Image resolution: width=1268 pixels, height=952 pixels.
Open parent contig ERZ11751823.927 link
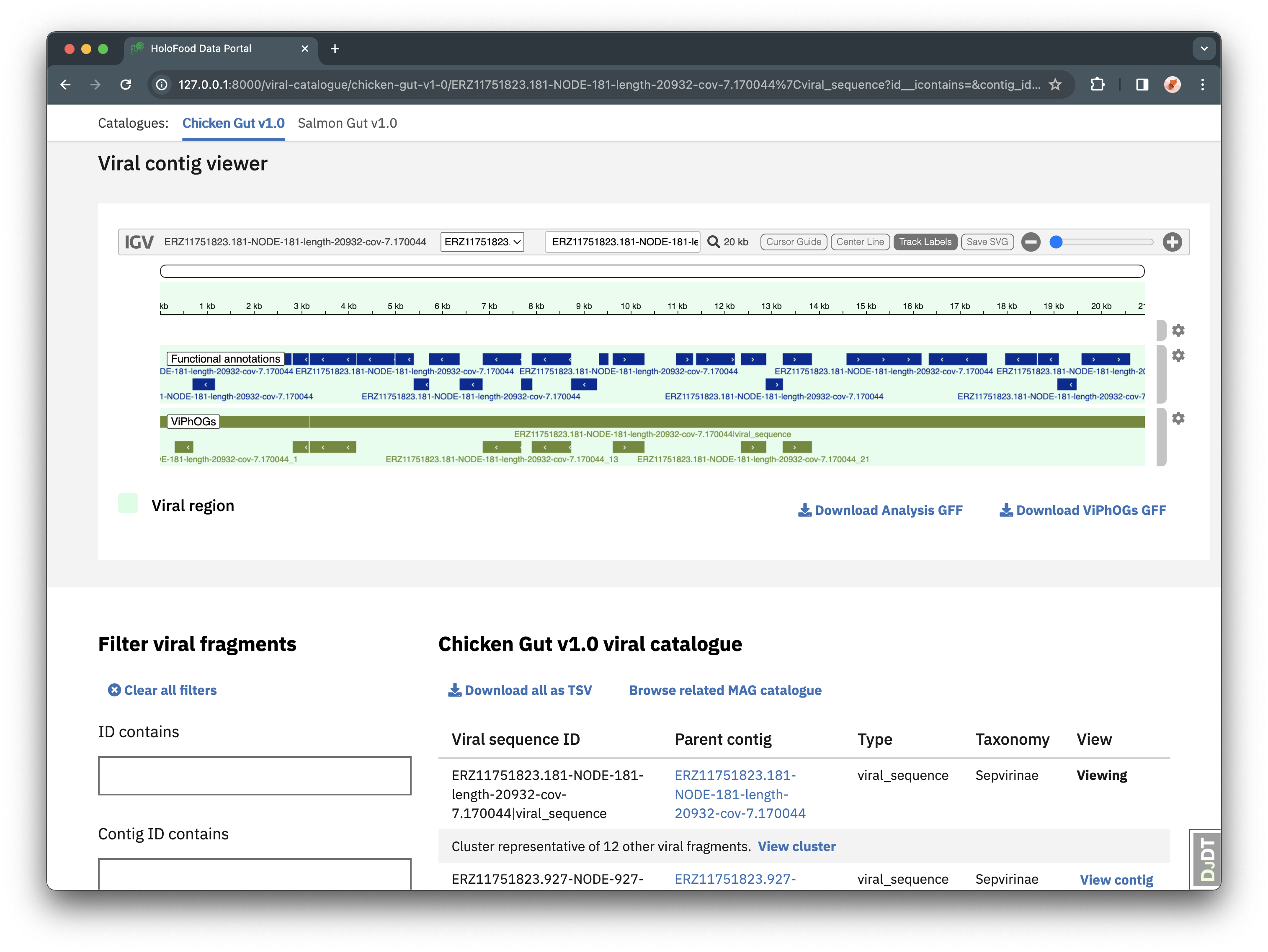click(x=735, y=879)
